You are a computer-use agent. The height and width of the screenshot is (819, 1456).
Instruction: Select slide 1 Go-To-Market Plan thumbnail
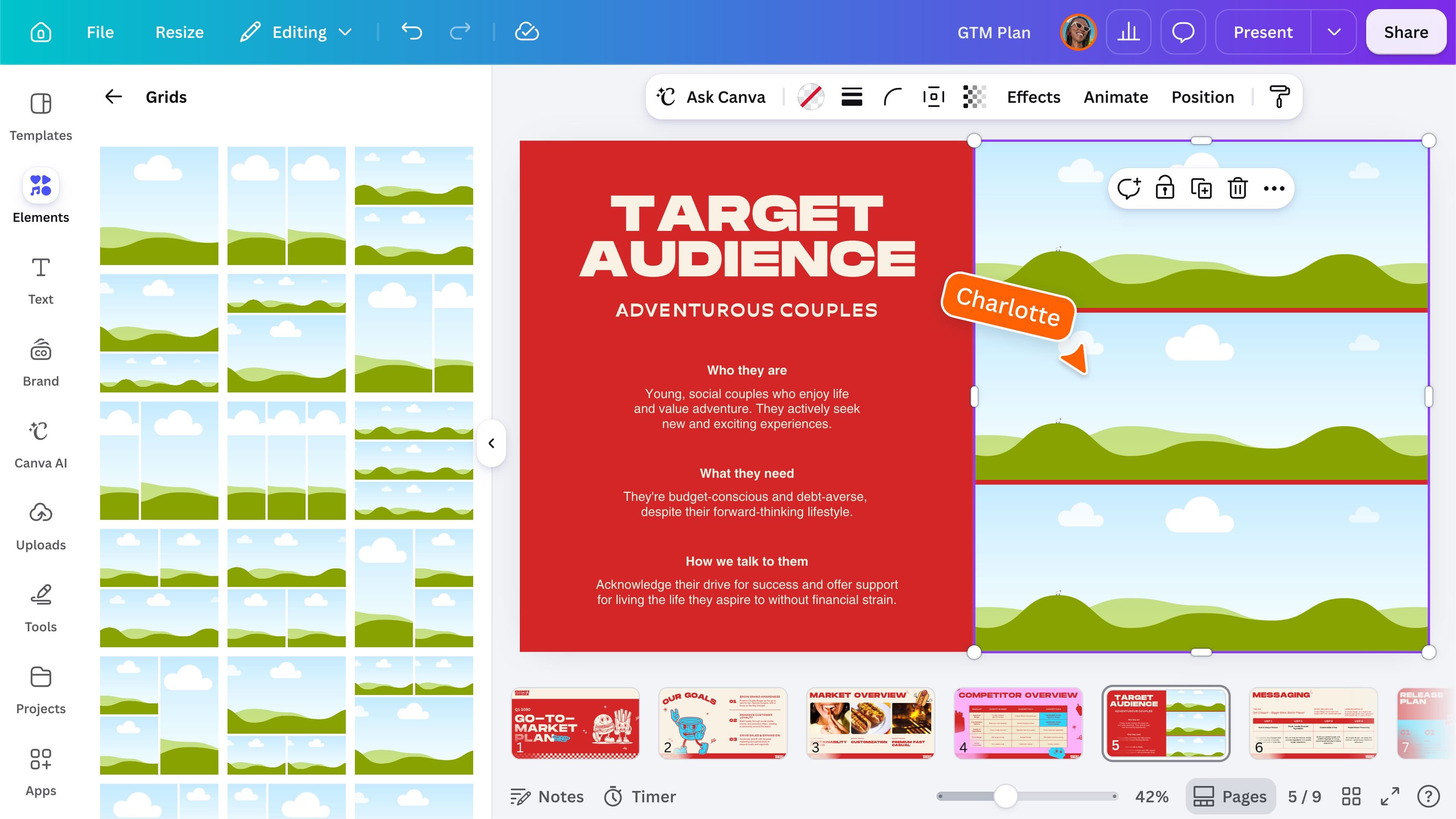click(576, 723)
